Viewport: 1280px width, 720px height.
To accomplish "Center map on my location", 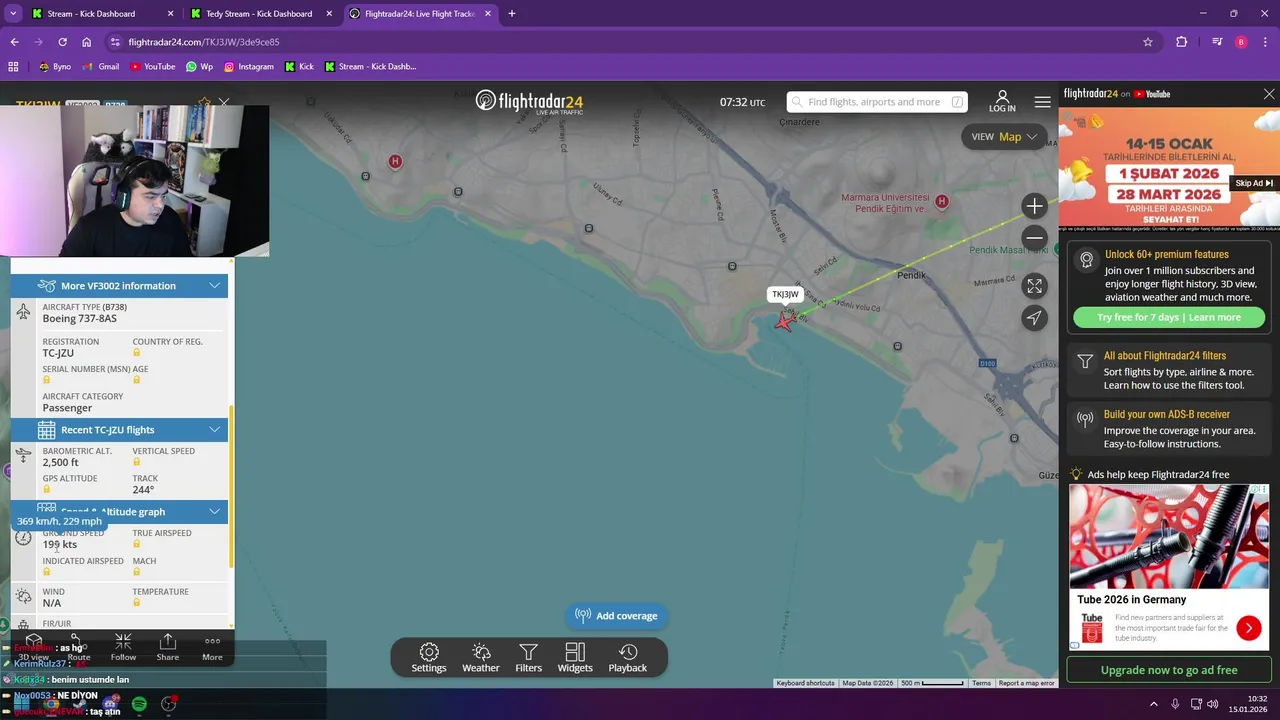I will [1034, 318].
